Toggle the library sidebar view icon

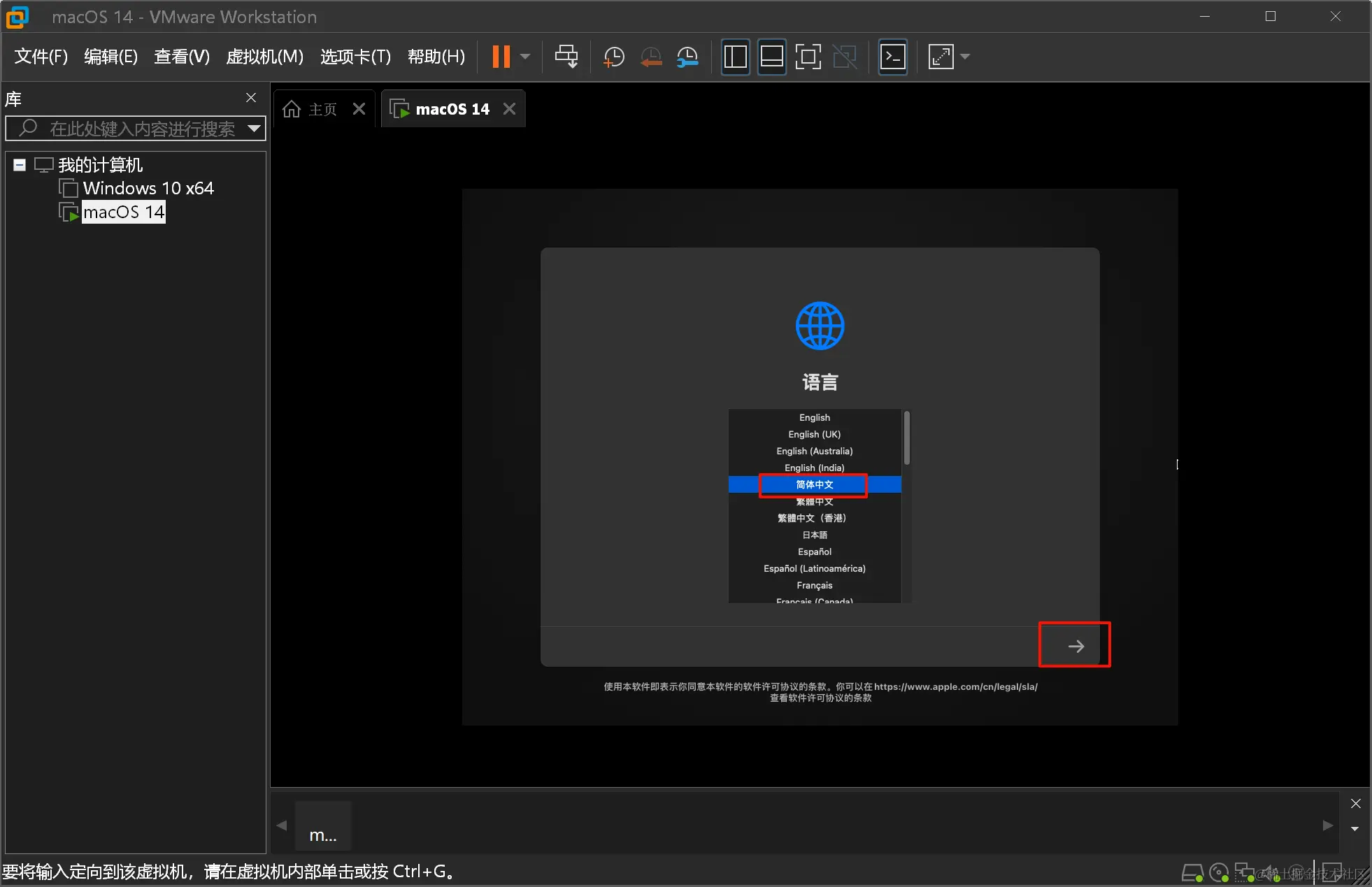point(735,57)
